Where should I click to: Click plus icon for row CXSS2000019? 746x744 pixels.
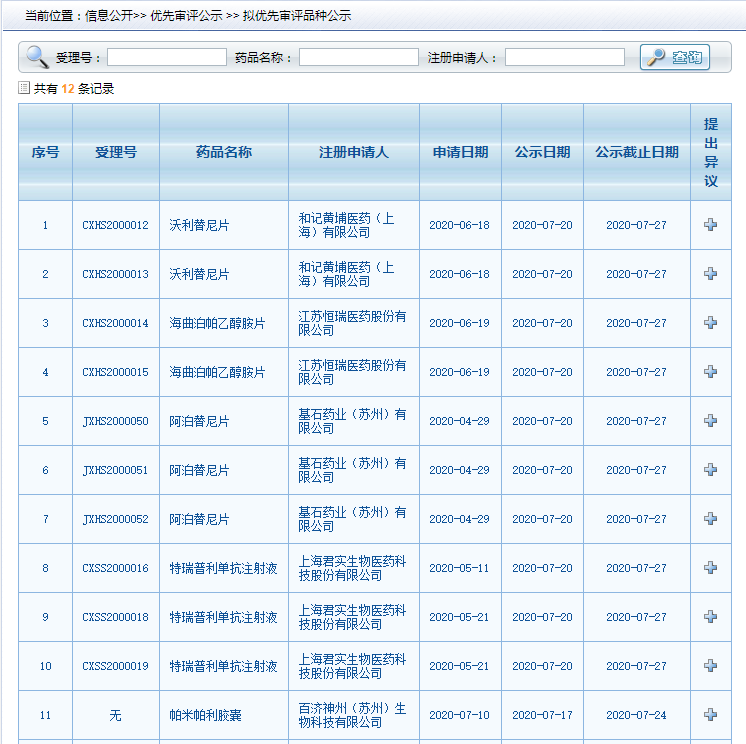(710, 666)
